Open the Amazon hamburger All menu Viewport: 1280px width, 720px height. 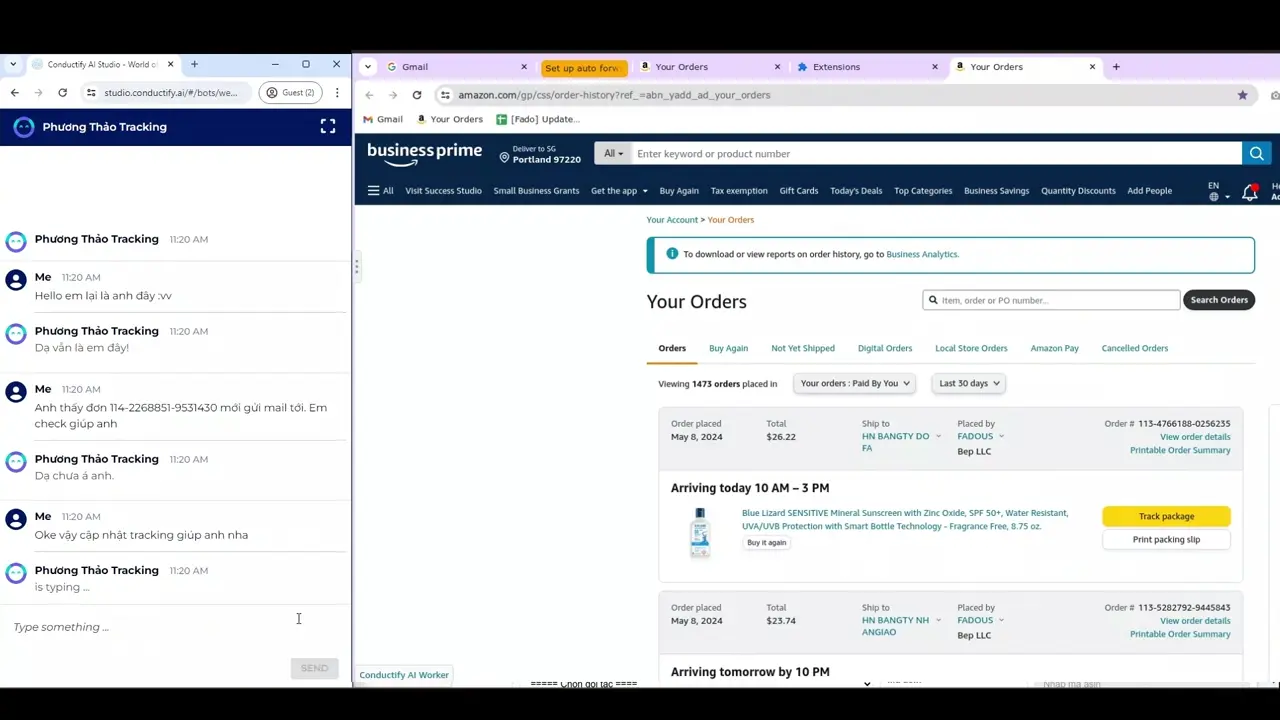380,191
